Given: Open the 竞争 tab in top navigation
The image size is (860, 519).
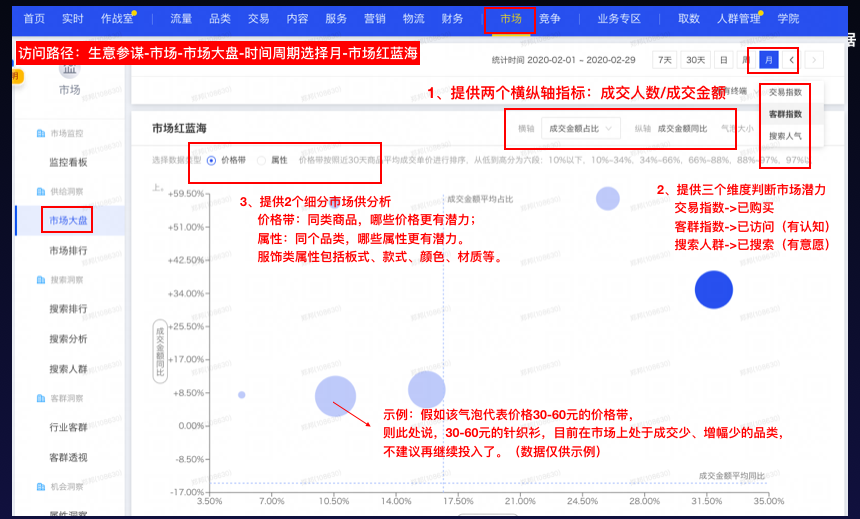Looking at the screenshot, I should coord(549,19).
